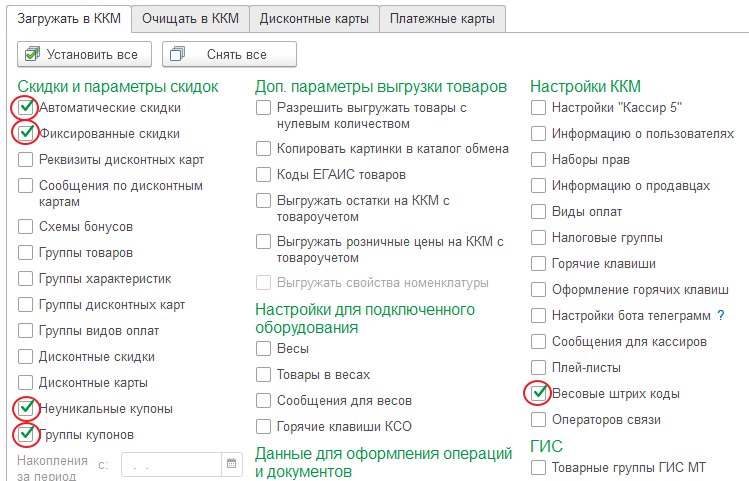Click Доп. параметры выгрузки товаров heading
Image resolution: width=749 pixels, height=481 pixels.
click(381, 86)
